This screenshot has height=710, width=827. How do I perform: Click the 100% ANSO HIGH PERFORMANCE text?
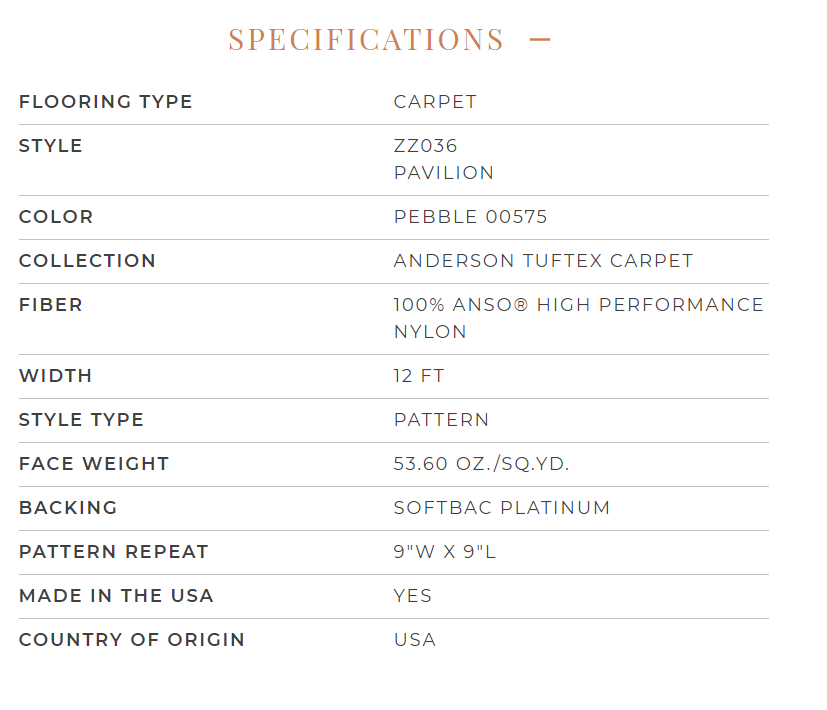(579, 305)
